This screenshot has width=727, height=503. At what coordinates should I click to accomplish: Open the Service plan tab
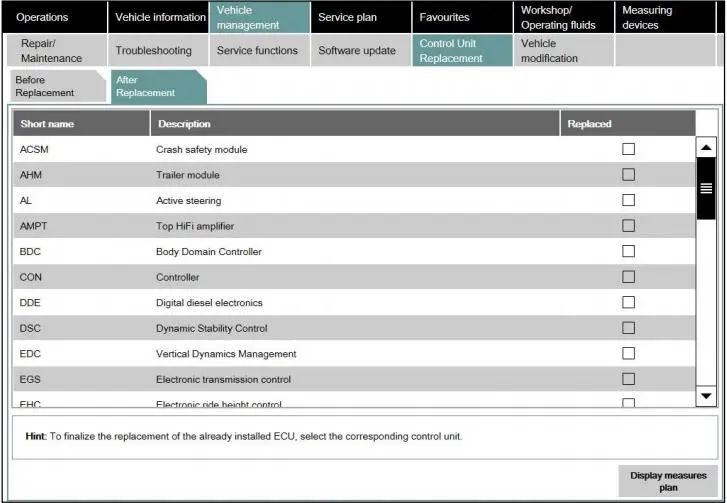coord(361,17)
